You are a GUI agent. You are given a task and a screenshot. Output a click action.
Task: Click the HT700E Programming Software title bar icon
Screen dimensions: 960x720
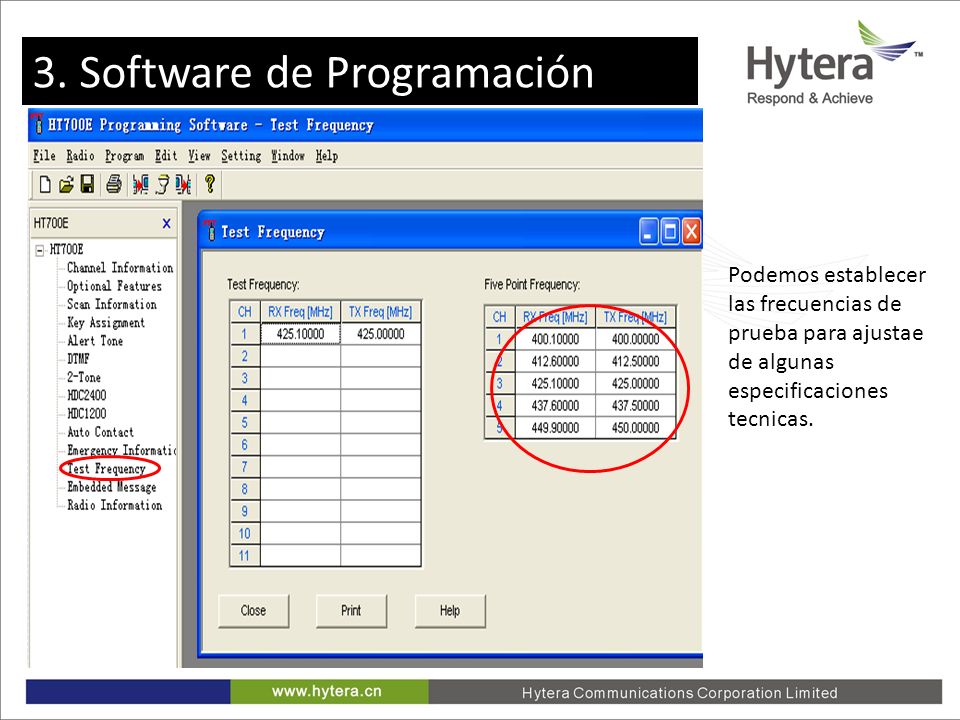(x=38, y=124)
